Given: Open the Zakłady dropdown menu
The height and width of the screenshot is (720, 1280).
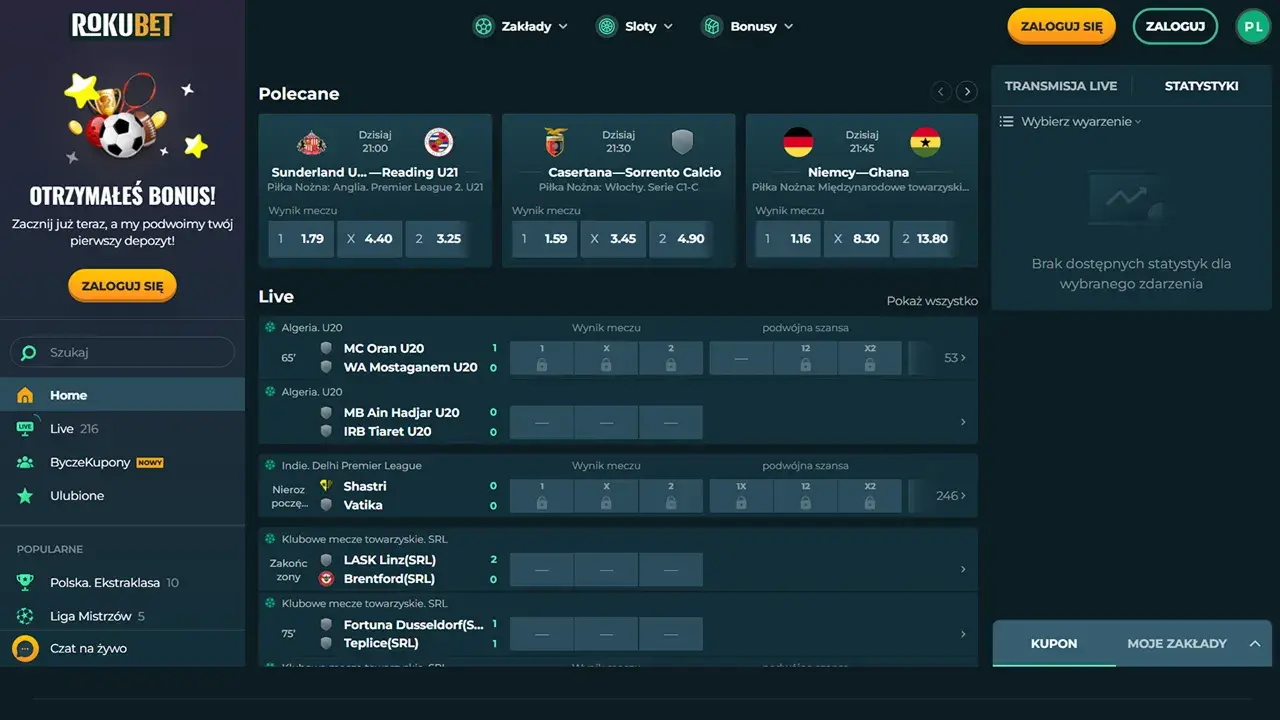Looking at the screenshot, I should pyautogui.click(x=520, y=26).
